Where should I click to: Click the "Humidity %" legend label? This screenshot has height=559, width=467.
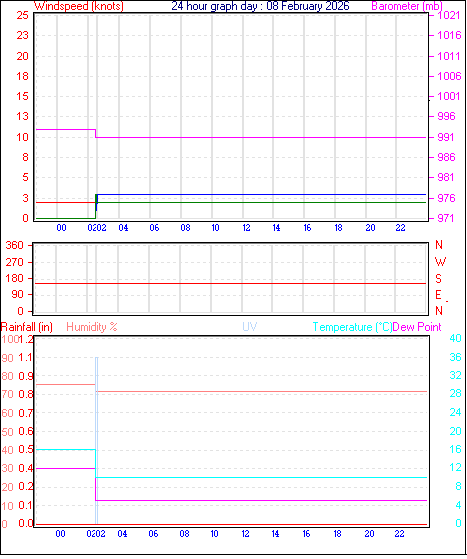tap(92, 327)
